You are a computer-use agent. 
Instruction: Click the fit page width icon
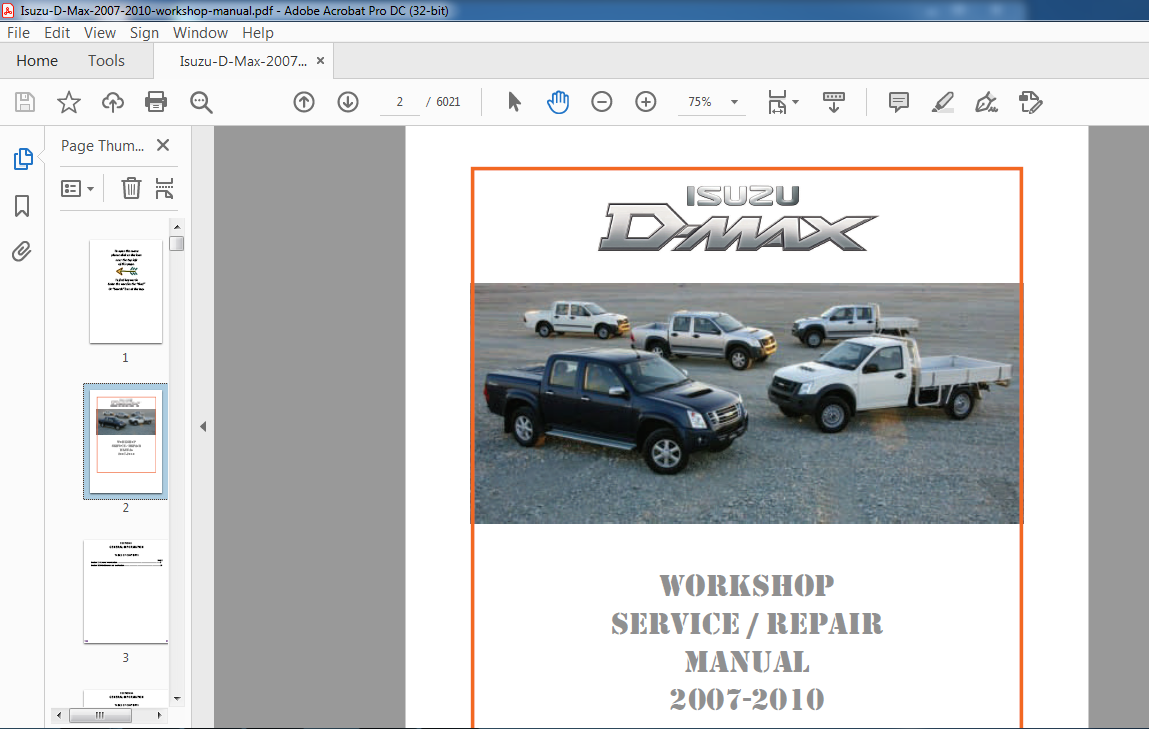coord(777,102)
